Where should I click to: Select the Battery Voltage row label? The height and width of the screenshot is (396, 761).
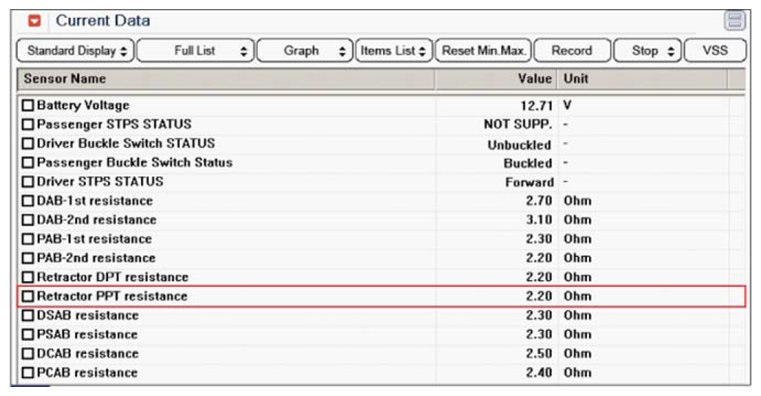[83, 105]
